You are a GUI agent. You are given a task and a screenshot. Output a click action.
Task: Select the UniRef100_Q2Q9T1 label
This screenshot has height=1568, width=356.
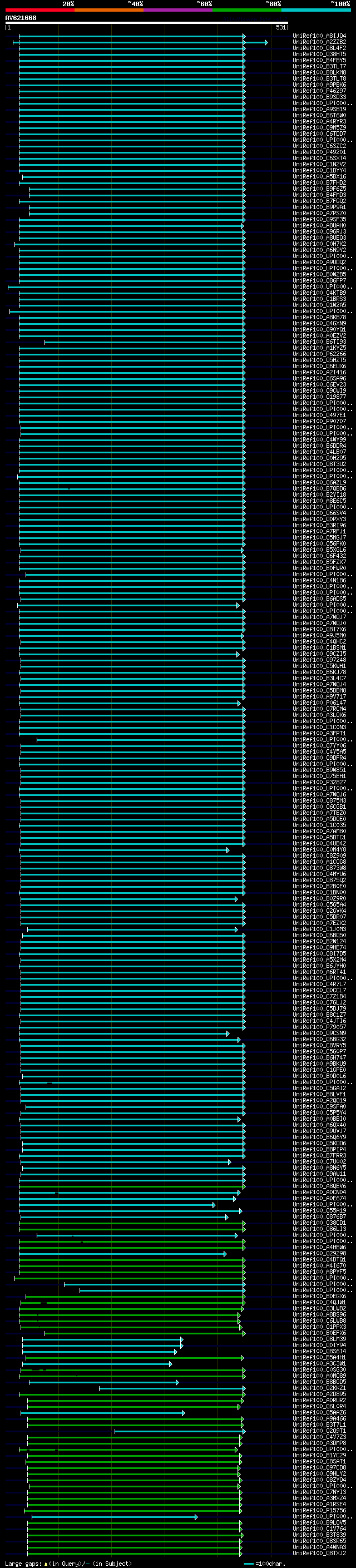click(319, 1431)
